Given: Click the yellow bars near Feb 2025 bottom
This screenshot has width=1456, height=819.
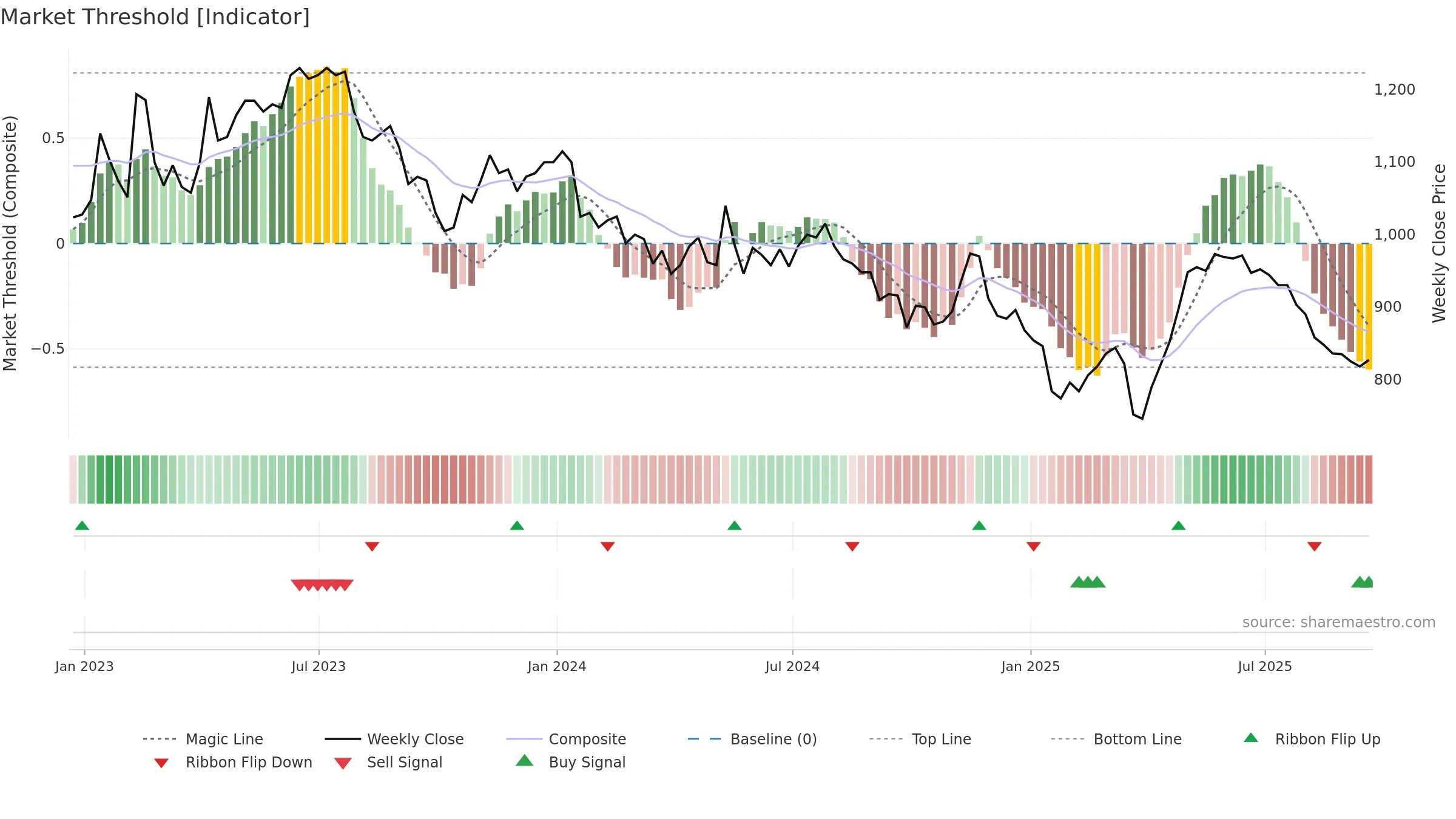Looking at the screenshot, I should pyautogui.click(x=1088, y=309).
